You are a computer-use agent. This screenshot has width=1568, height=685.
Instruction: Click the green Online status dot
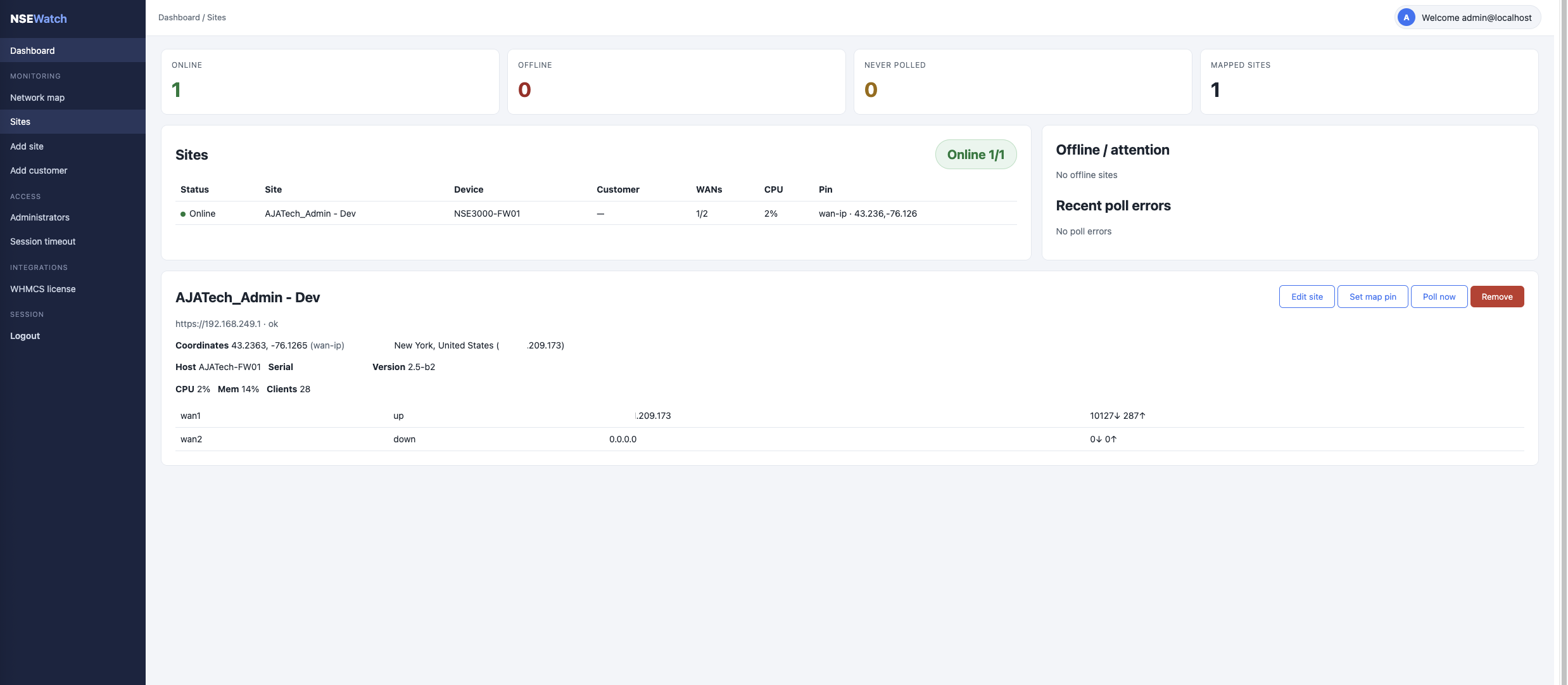183,214
